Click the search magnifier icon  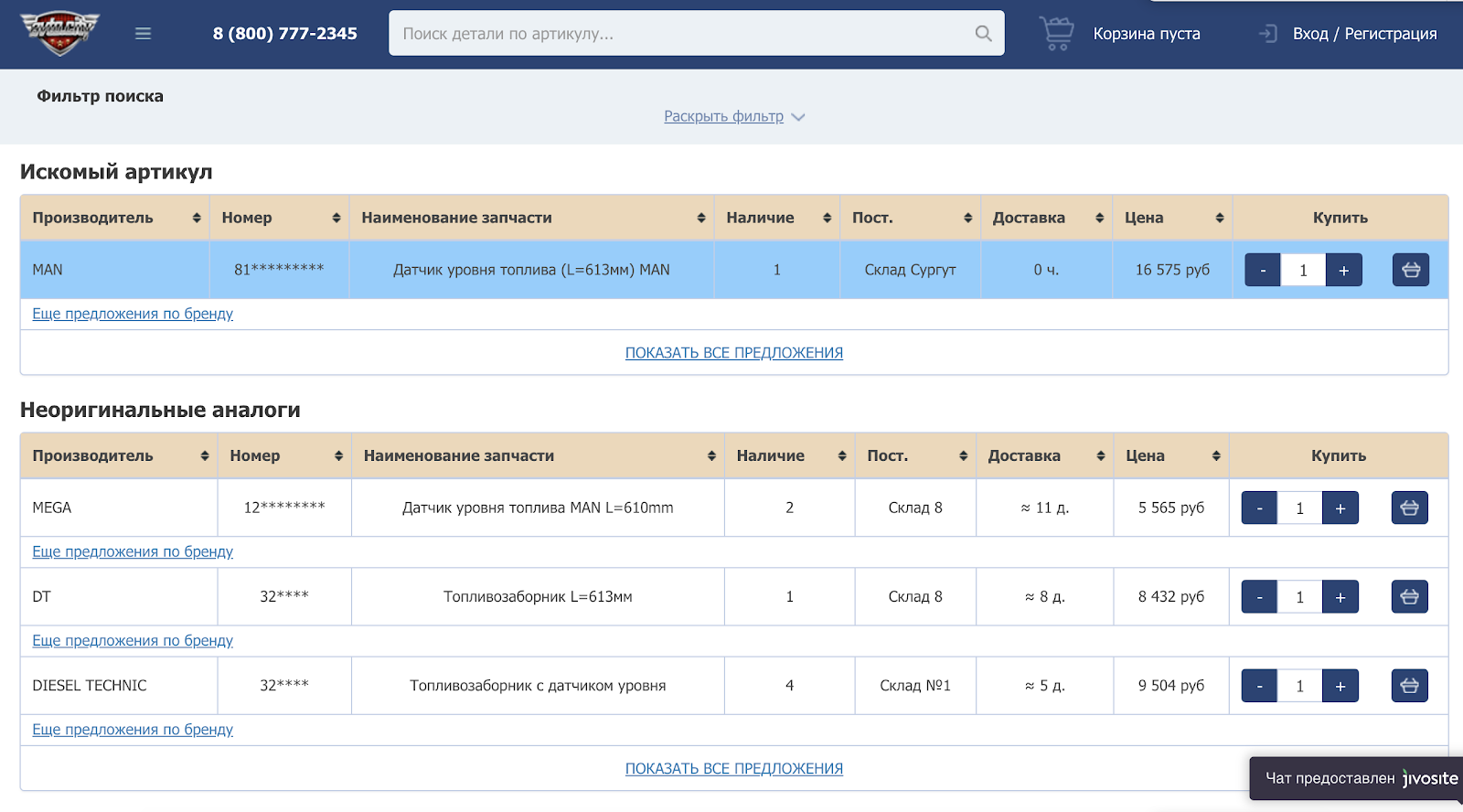pos(983,34)
